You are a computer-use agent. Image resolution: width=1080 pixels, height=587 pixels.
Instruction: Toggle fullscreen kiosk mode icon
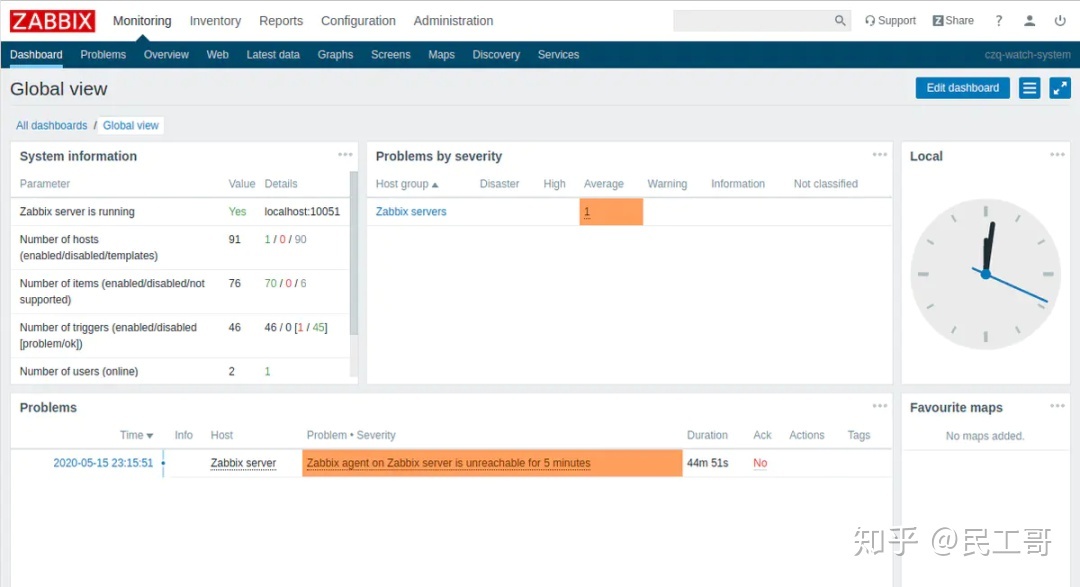pos(1059,88)
